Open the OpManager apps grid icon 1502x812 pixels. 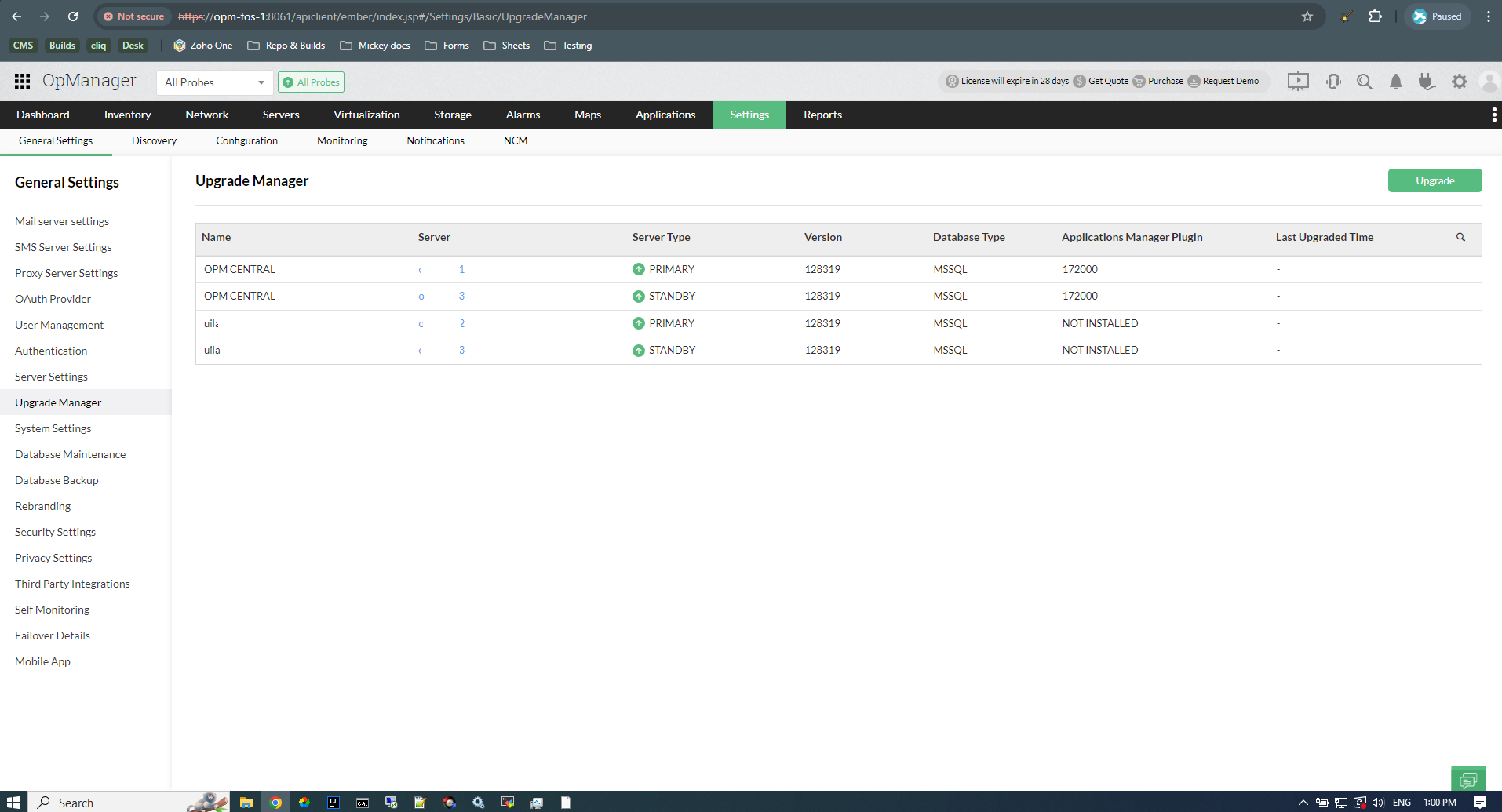click(22, 81)
